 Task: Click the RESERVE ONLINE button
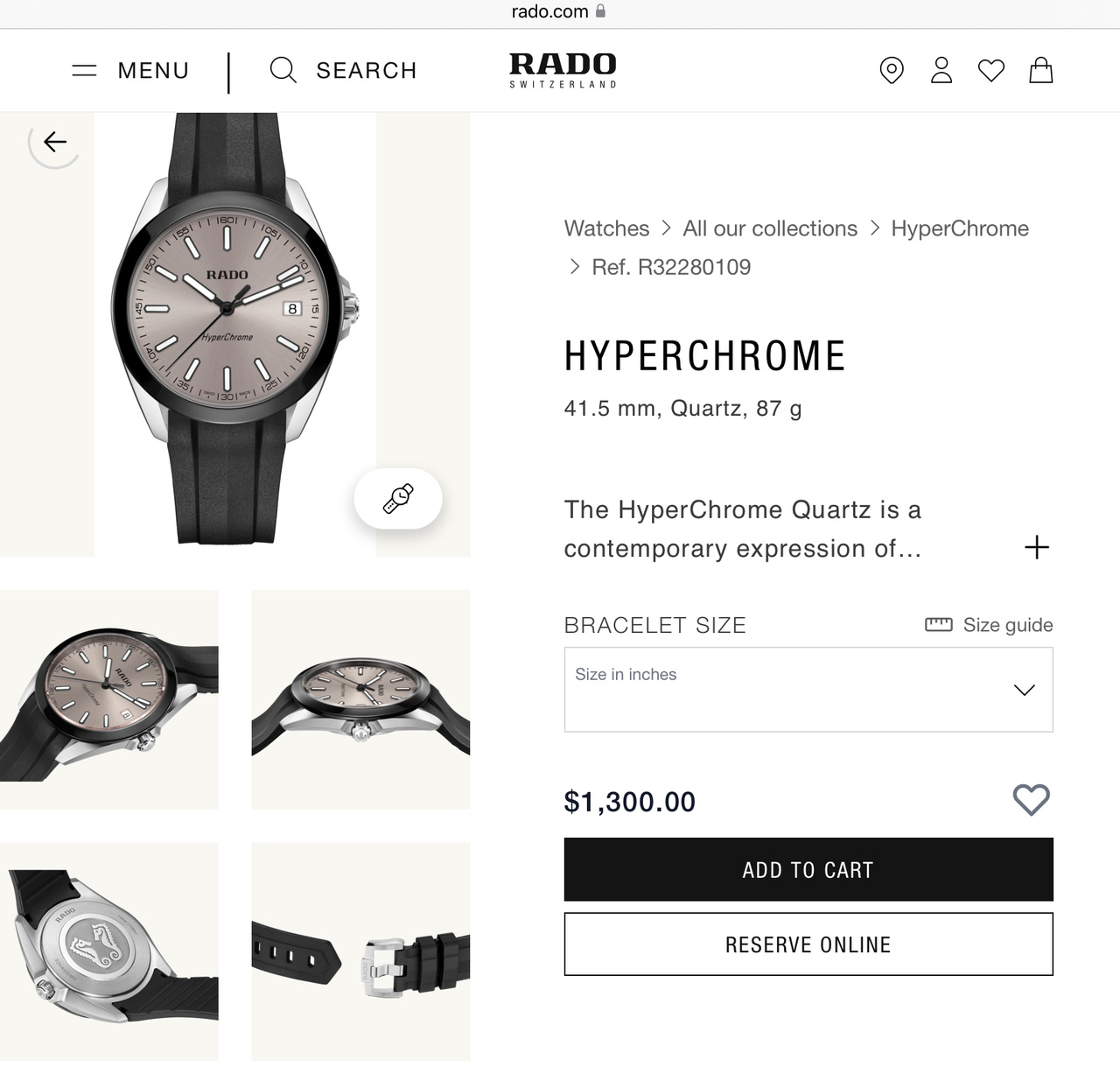click(808, 944)
